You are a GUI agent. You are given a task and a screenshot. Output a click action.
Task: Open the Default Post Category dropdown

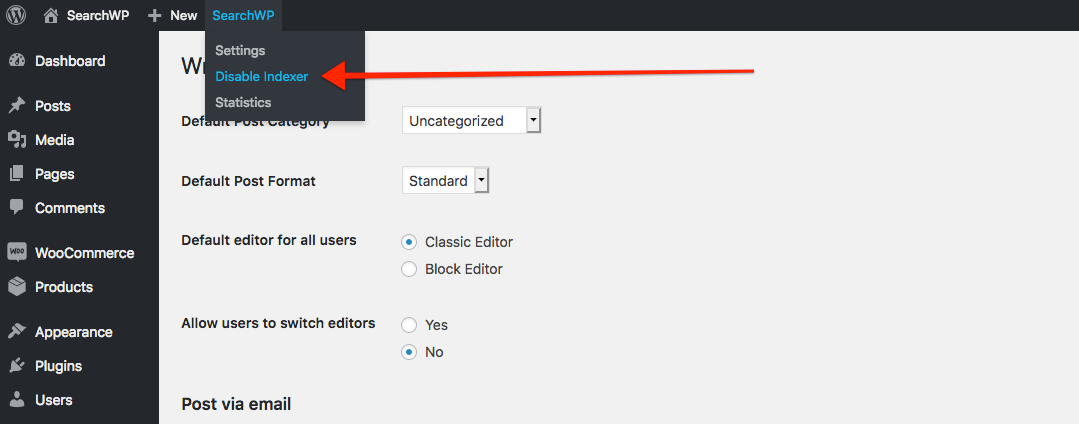coord(471,121)
